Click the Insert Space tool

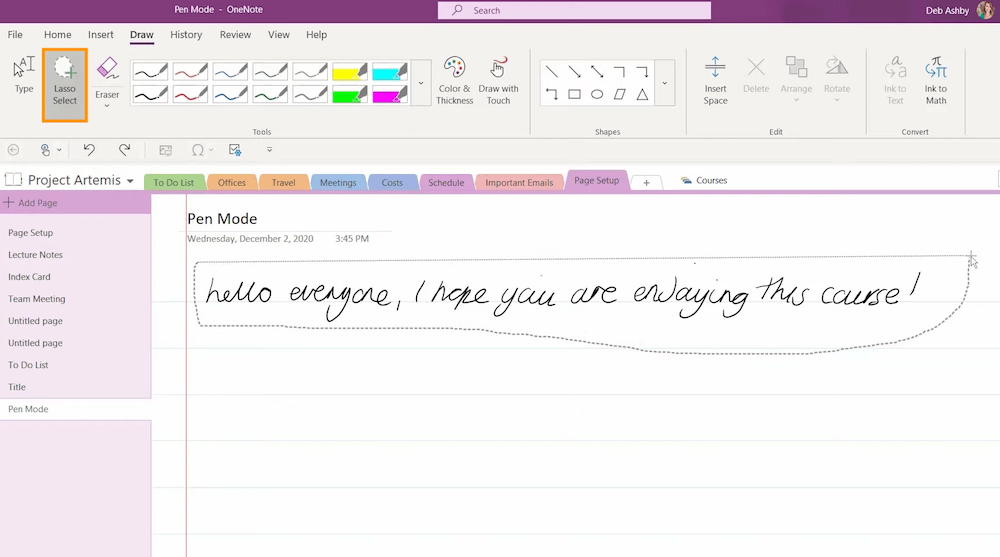715,80
